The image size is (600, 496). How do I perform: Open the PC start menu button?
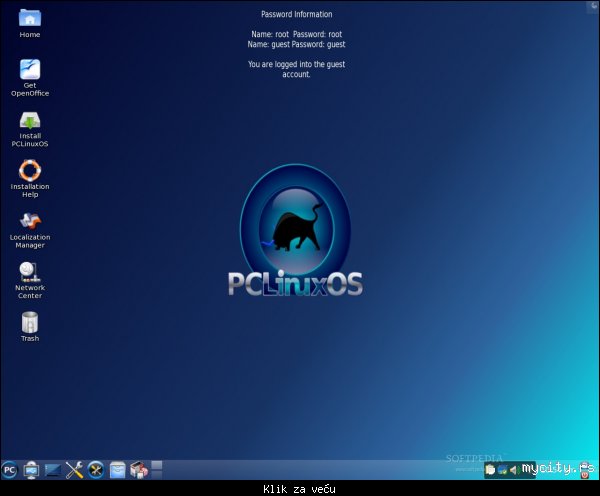(x=10, y=470)
